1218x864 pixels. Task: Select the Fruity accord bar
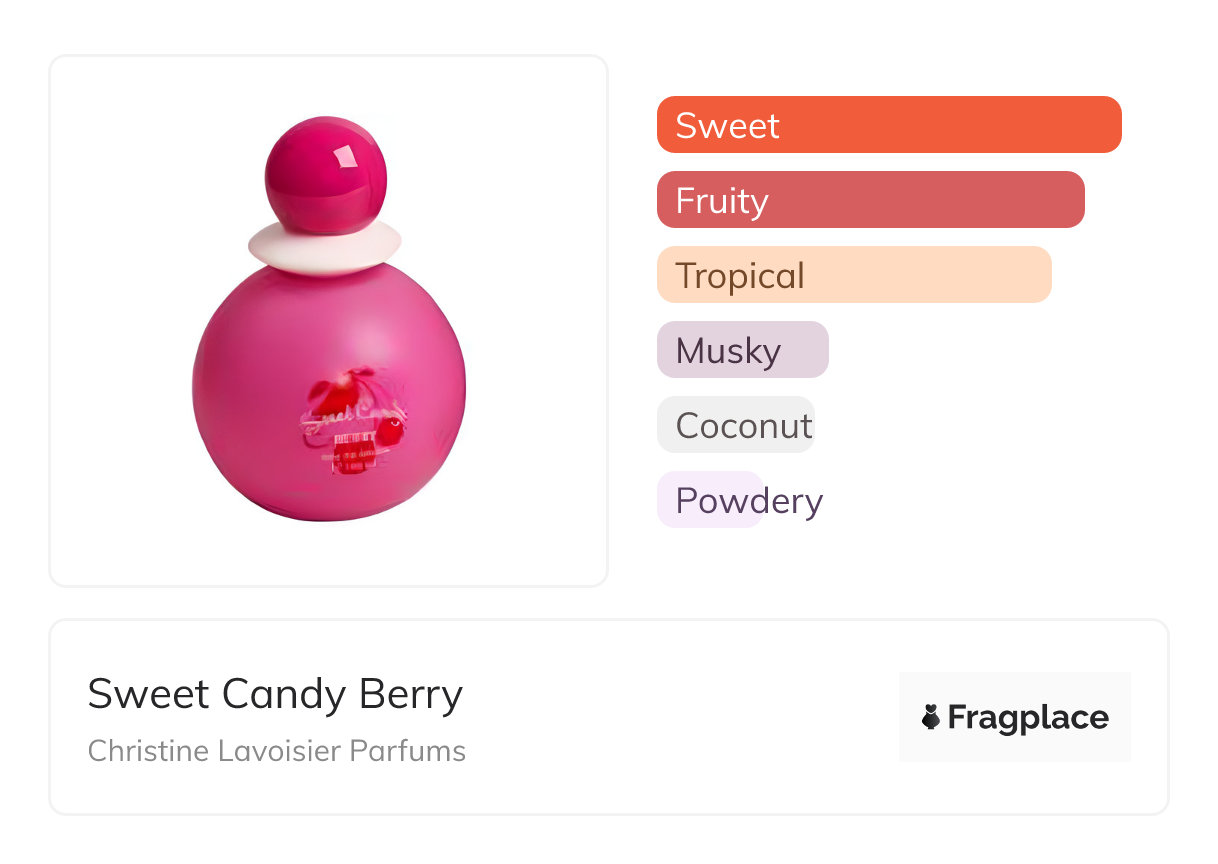(x=870, y=200)
